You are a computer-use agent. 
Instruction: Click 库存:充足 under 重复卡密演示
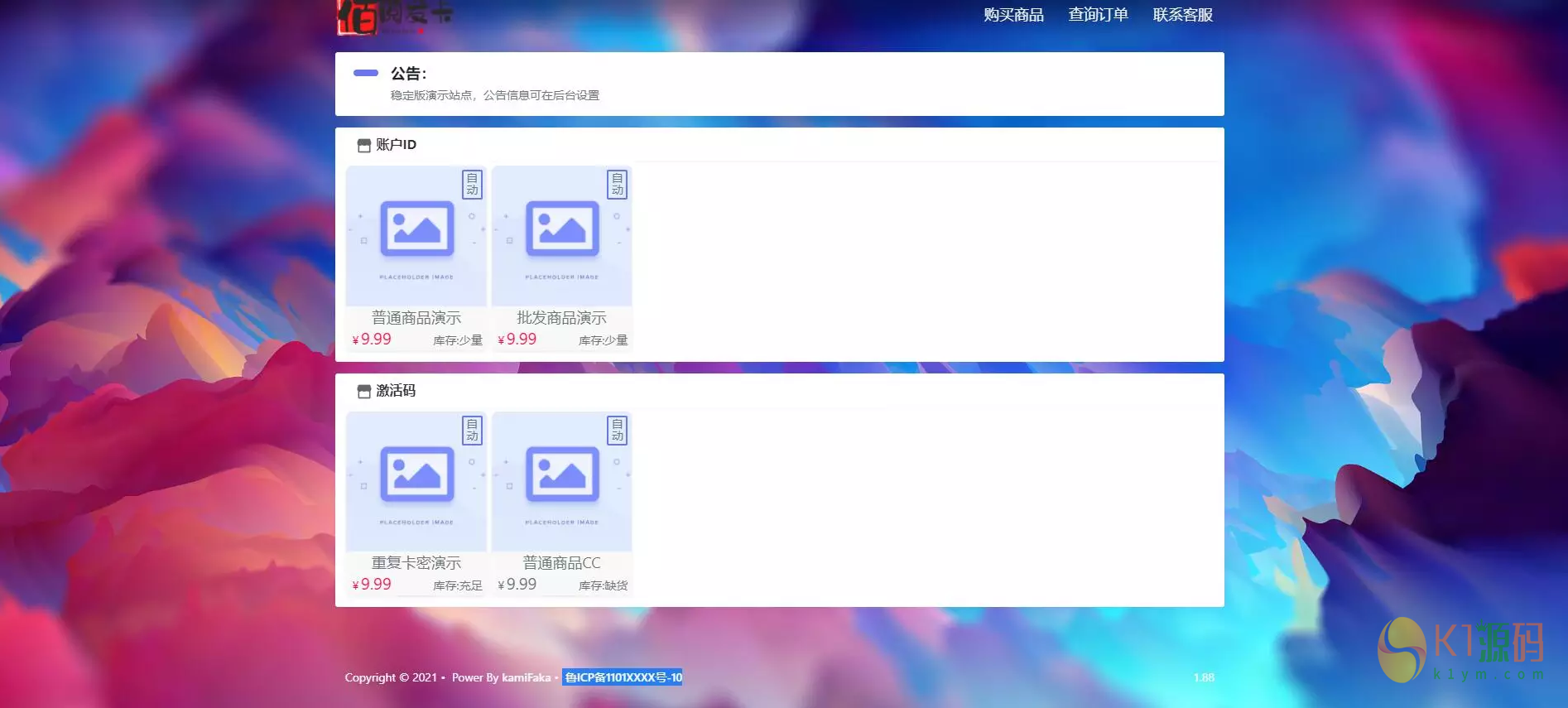[x=458, y=585]
